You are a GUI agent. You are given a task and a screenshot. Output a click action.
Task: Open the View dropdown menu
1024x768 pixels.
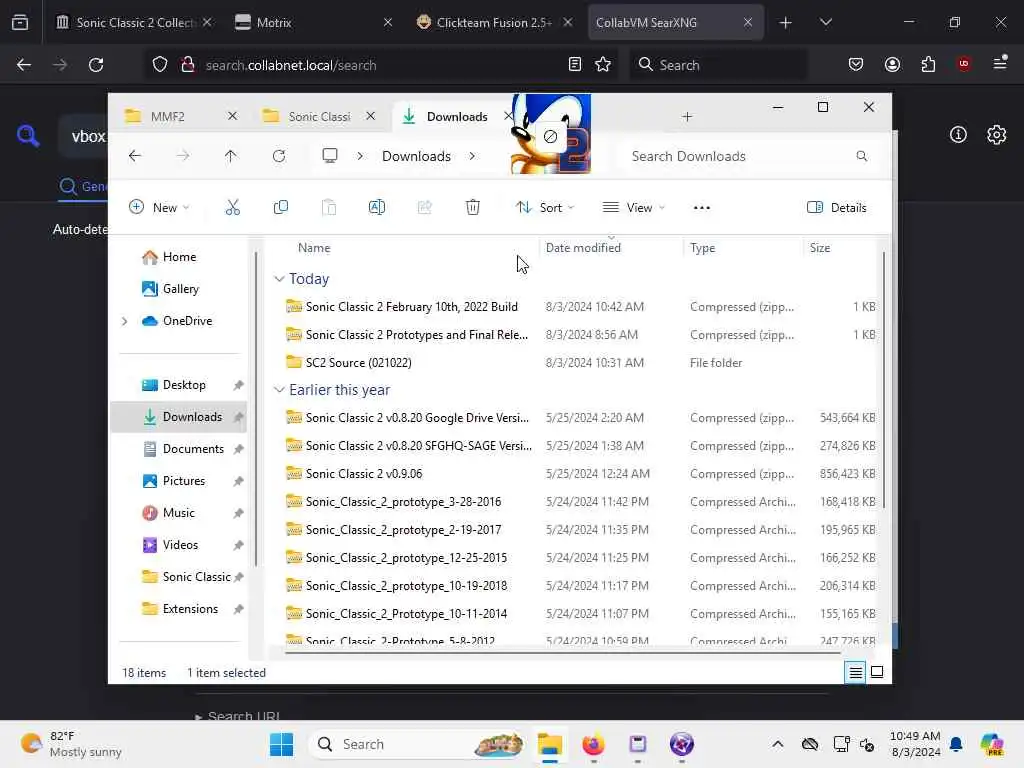633,208
